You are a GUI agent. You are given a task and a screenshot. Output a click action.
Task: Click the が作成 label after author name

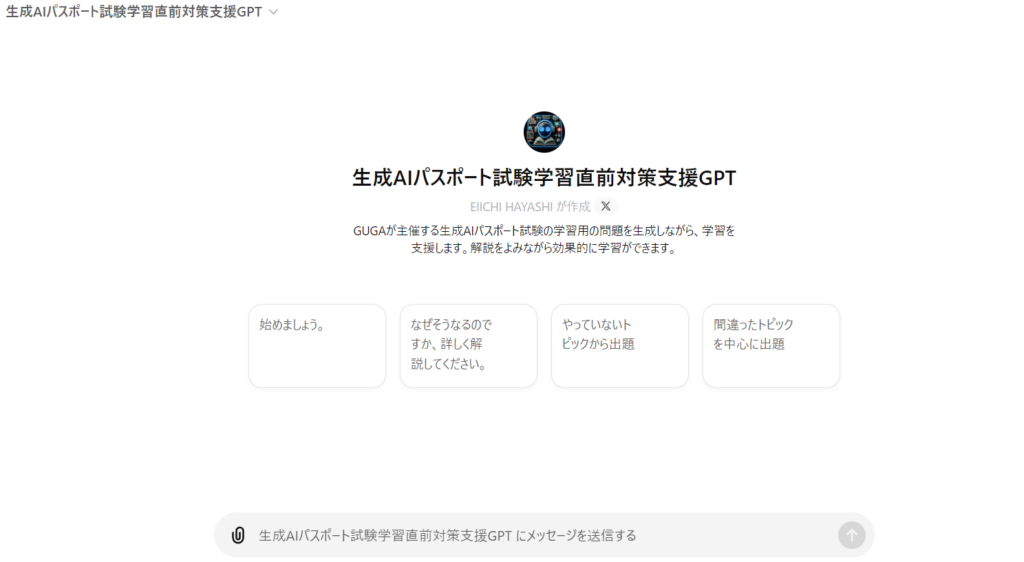[x=573, y=206]
